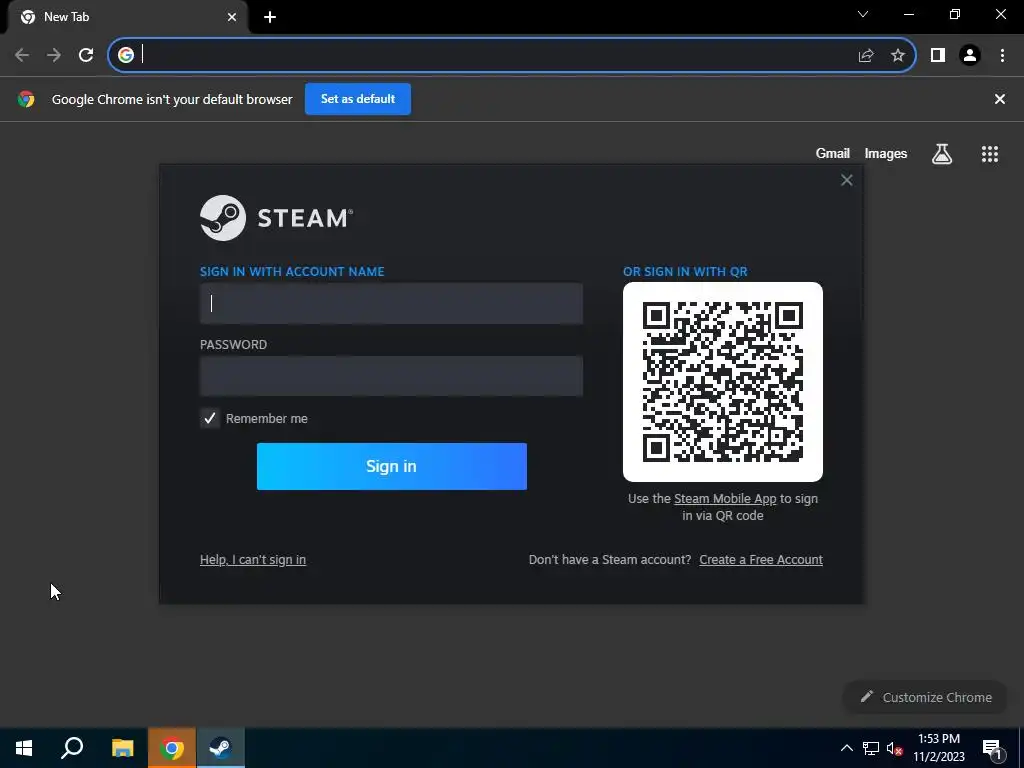
Task: Focus the Steam password field
Action: click(x=391, y=376)
